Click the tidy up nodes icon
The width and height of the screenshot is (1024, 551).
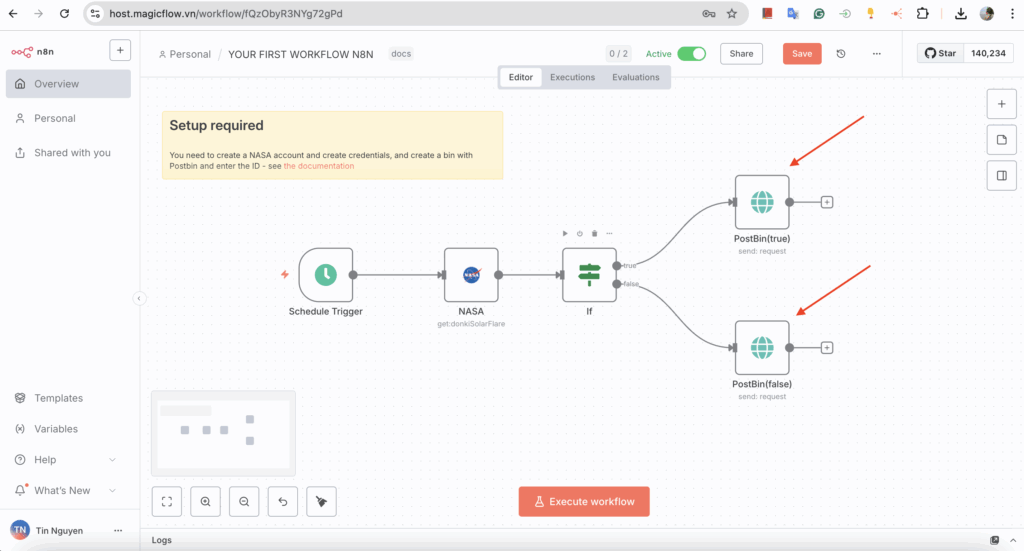click(321, 501)
